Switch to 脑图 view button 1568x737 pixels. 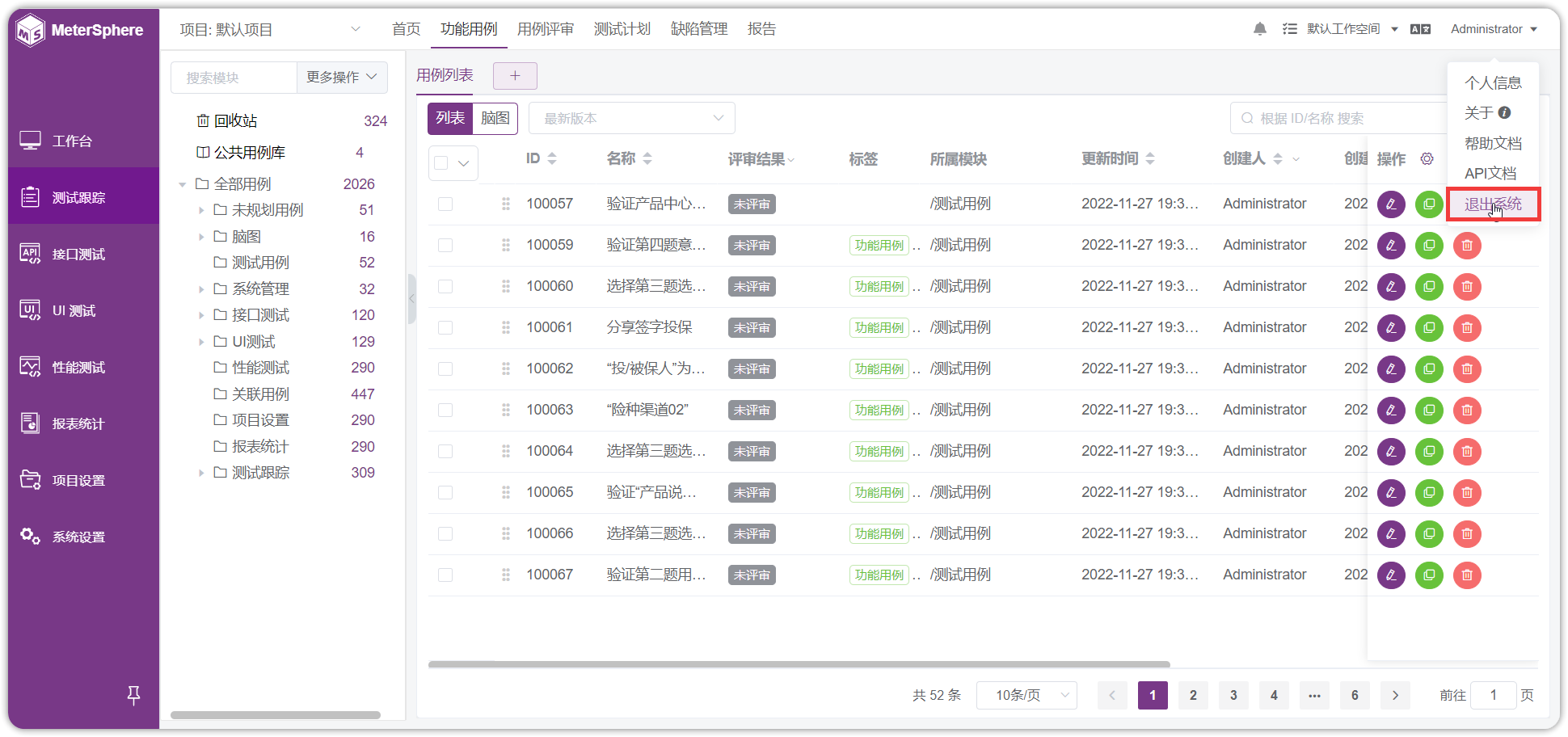pyautogui.click(x=495, y=118)
